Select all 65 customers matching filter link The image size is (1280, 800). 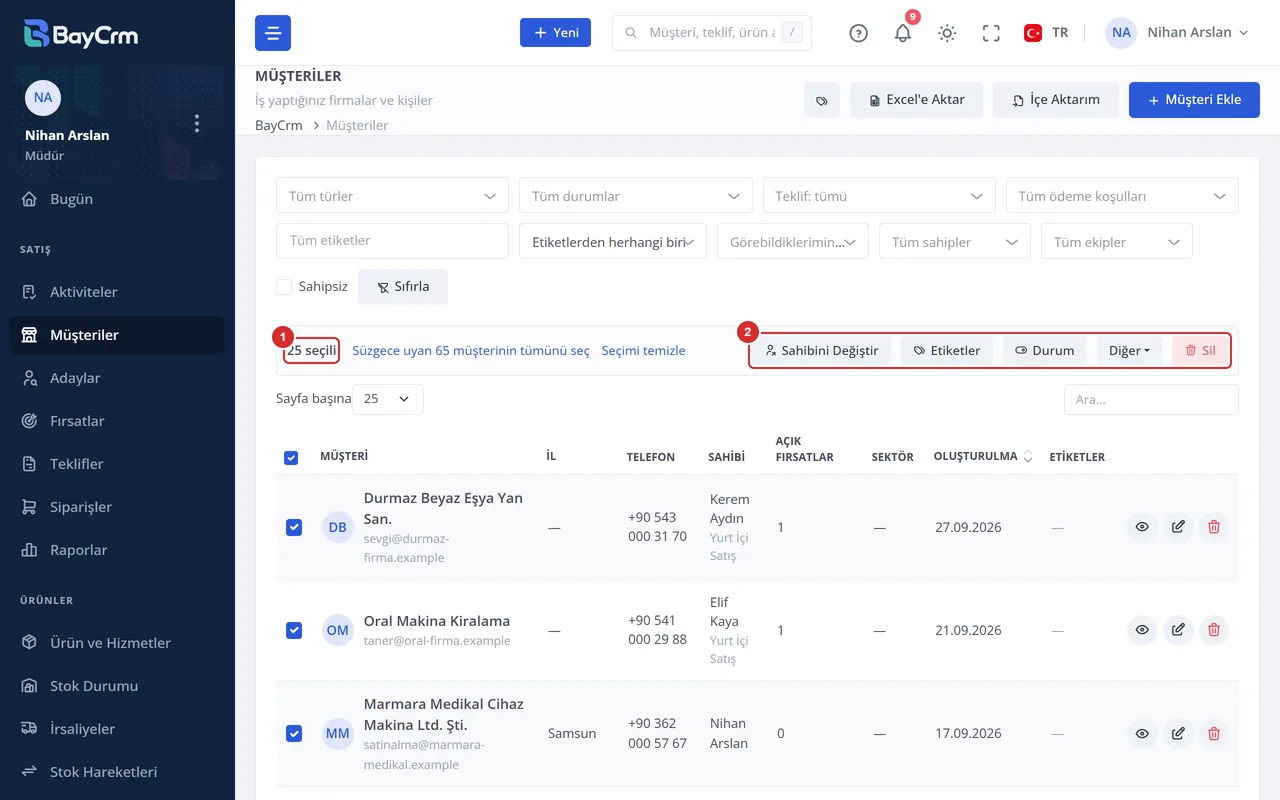[471, 351]
